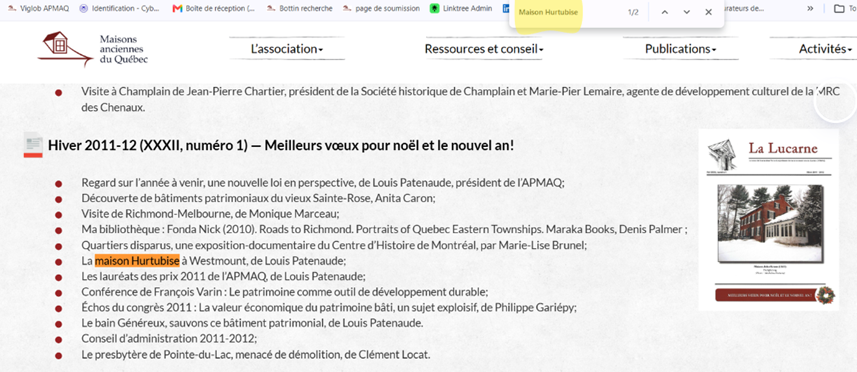
Task: Click the Maisons anciennes du Québec logo
Action: click(x=93, y=49)
